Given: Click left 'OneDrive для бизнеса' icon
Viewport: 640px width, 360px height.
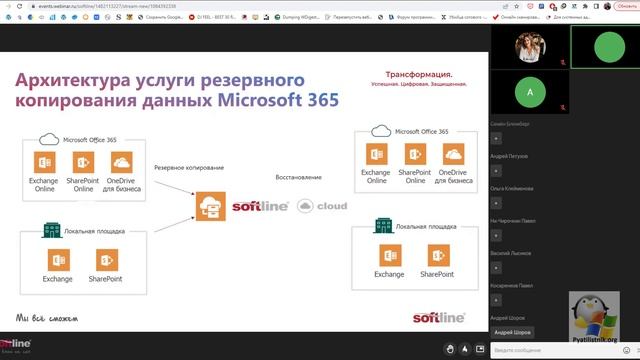Looking at the screenshot, I should pos(122,162).
